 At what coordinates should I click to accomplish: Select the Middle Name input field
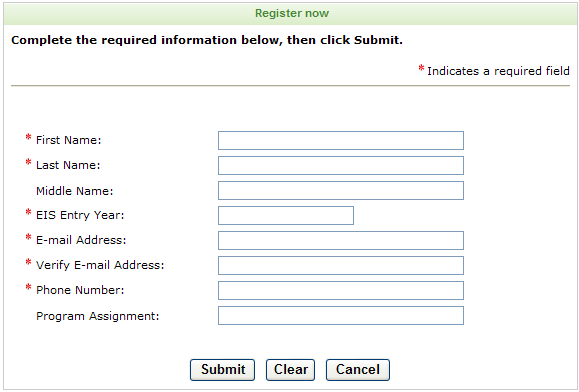341,190
